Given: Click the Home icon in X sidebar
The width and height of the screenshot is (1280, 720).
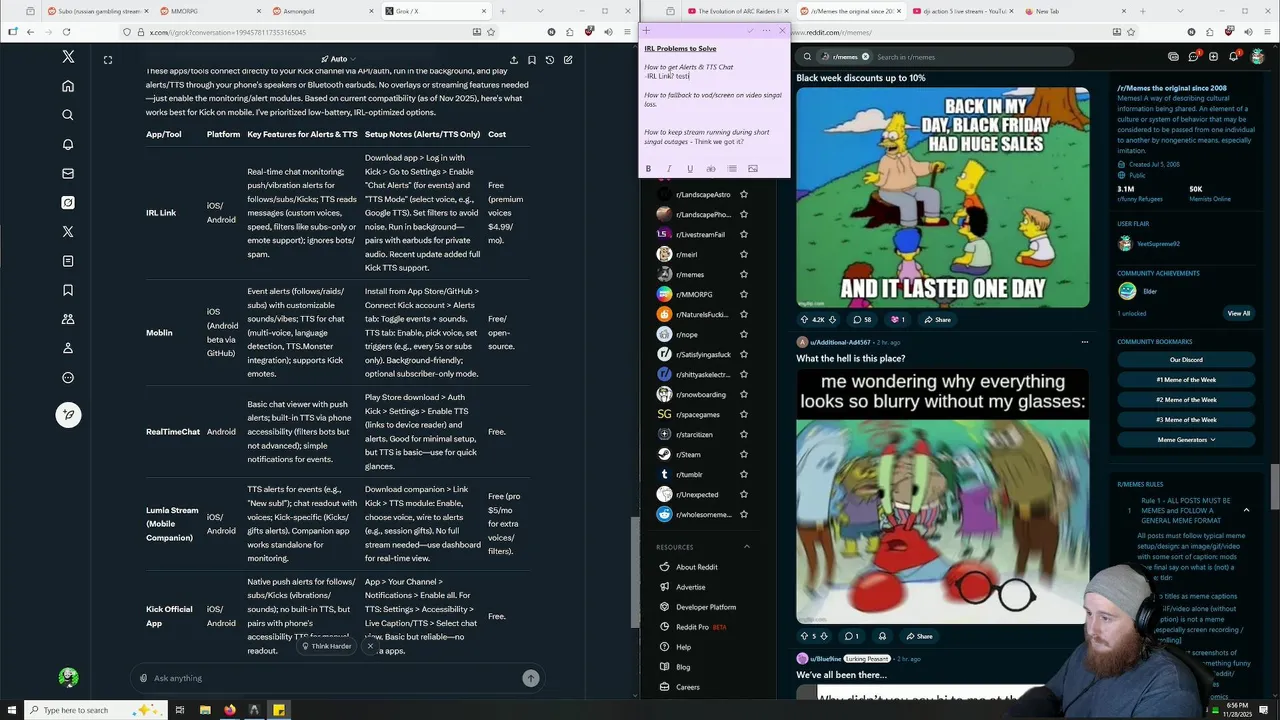Looking at the screenshot, I should [x=68, y=86].
